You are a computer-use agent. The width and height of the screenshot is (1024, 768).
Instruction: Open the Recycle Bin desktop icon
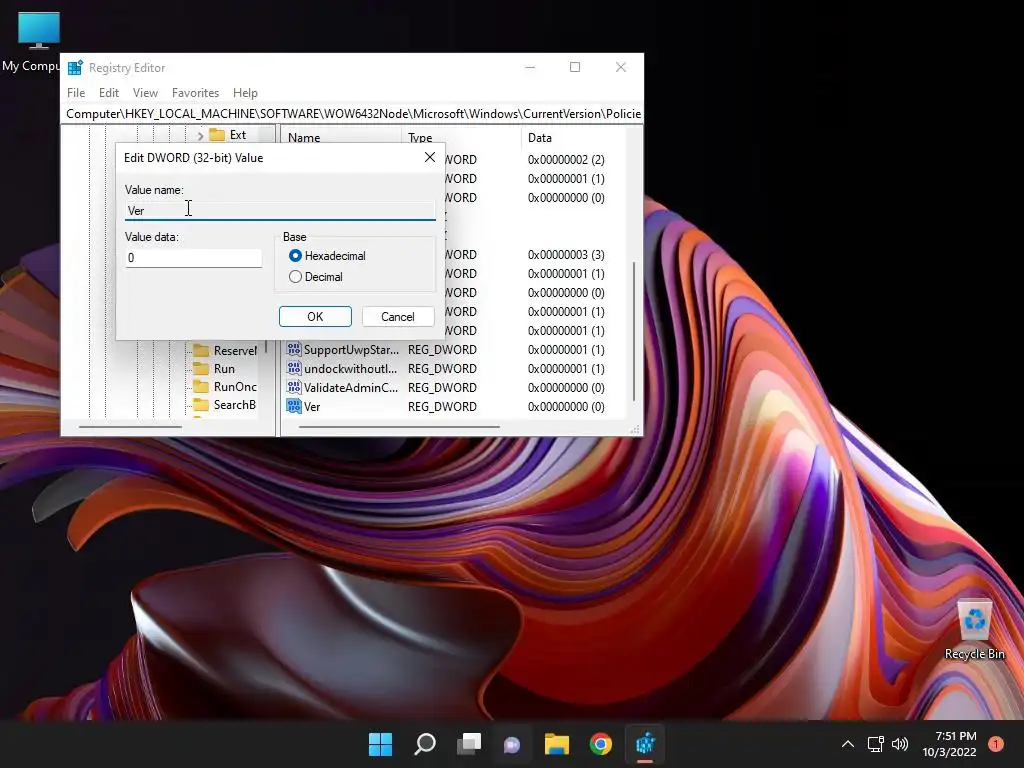point(974,630)
